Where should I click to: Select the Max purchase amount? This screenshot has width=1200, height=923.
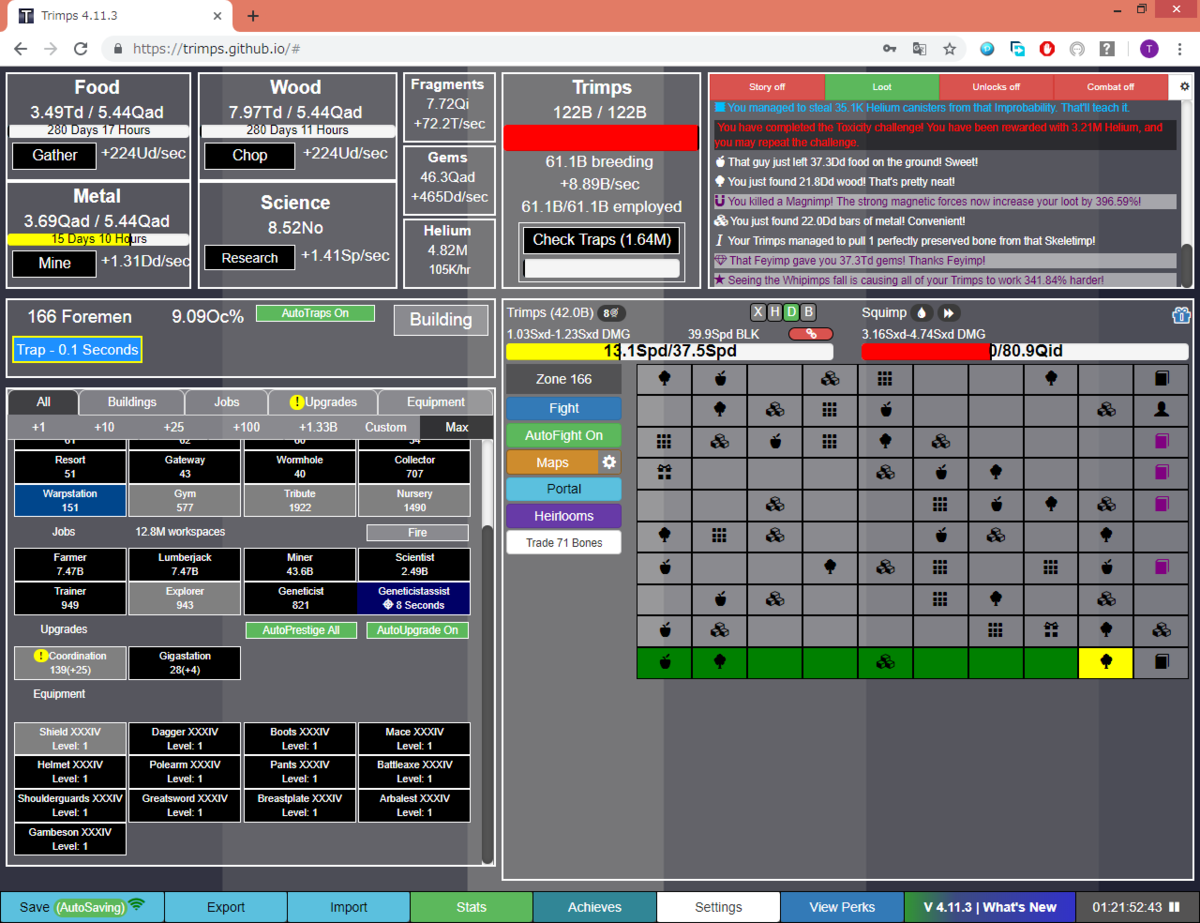tap(457, 427)
